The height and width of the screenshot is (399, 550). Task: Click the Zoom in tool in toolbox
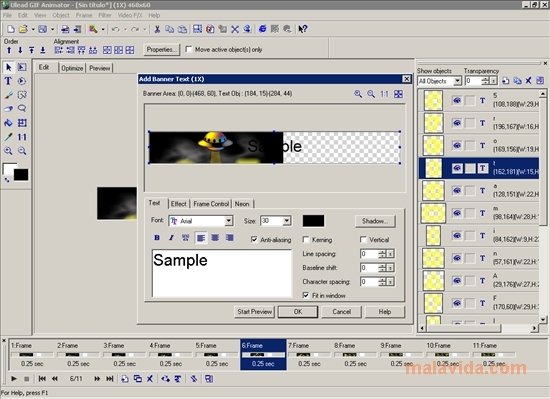click(x=8, y=151)
